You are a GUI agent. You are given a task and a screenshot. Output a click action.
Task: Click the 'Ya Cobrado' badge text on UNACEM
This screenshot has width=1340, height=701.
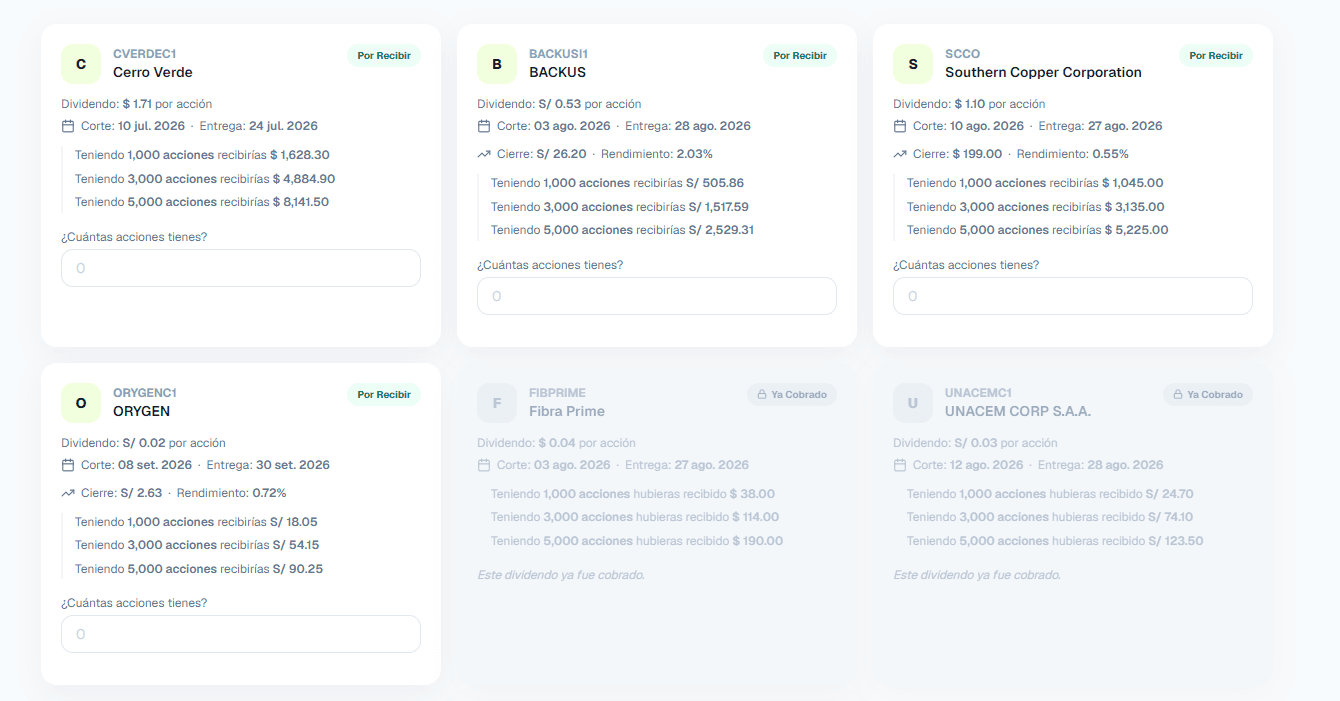(x=1215, y=395)
